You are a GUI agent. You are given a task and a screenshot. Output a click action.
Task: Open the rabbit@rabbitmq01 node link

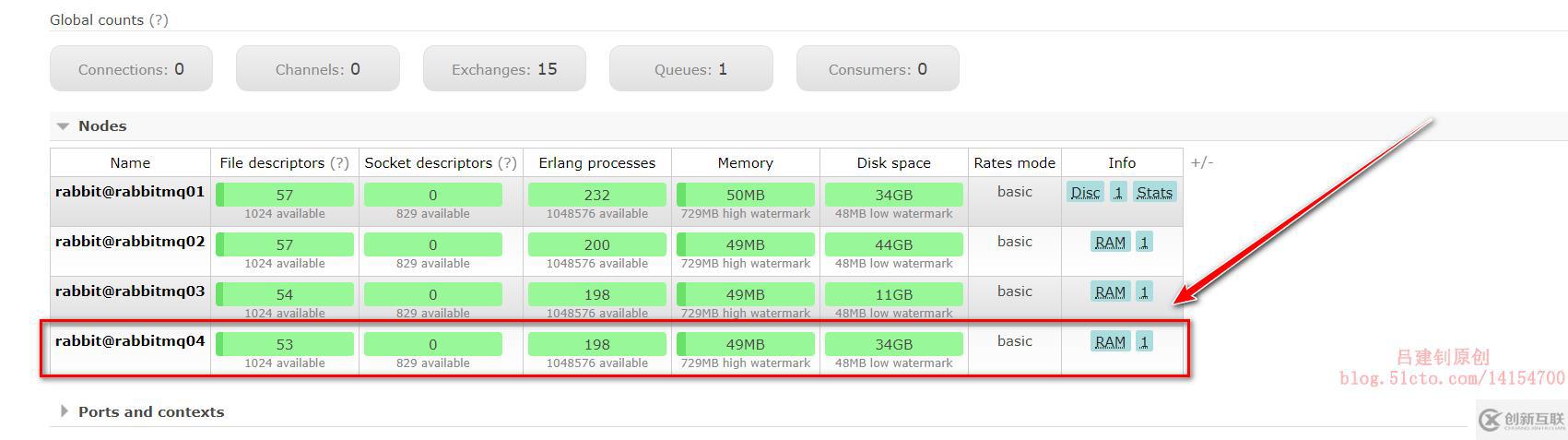(x=130, y=192)
